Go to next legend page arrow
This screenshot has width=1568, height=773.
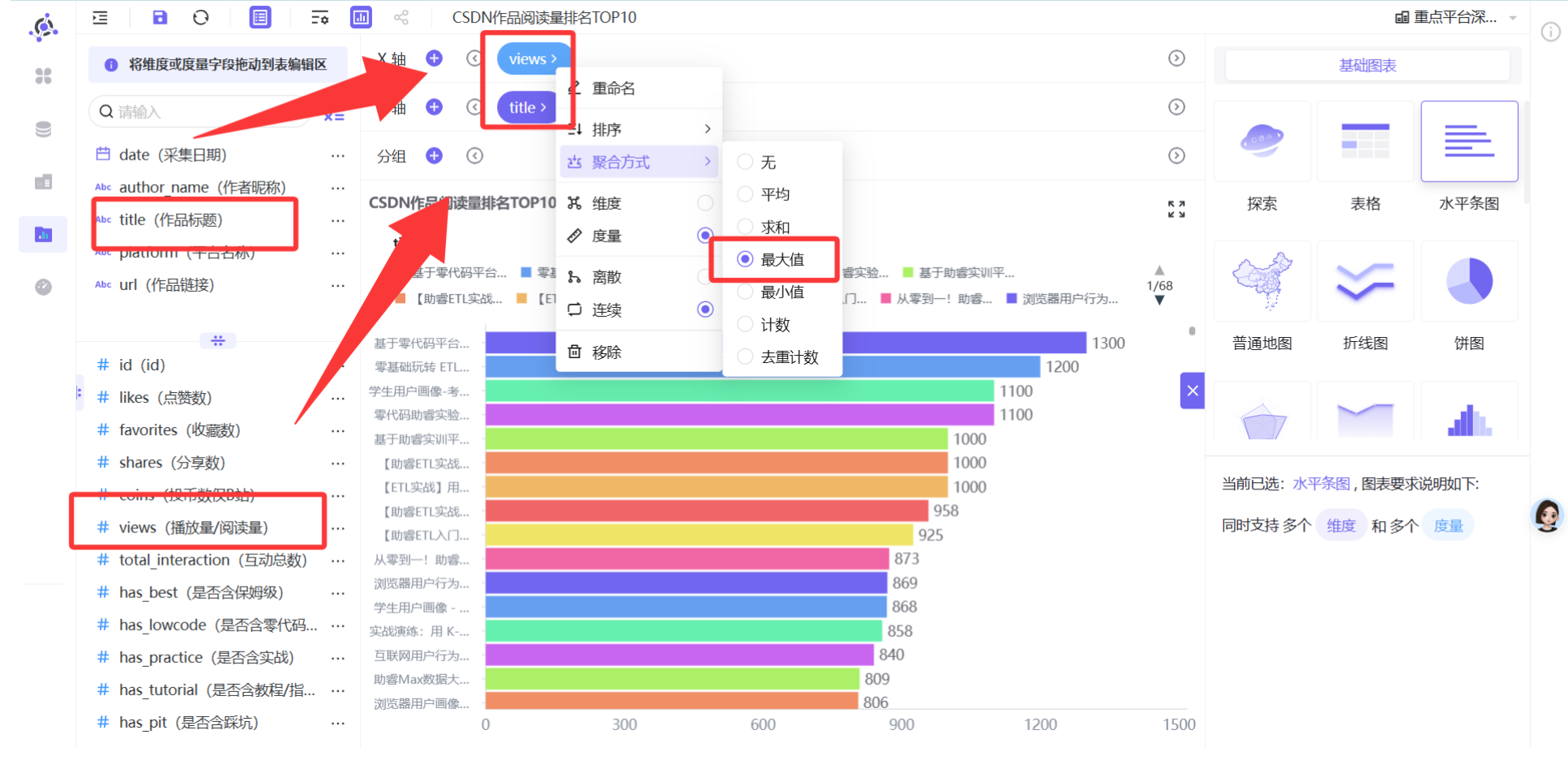(x=1159, y=301)
